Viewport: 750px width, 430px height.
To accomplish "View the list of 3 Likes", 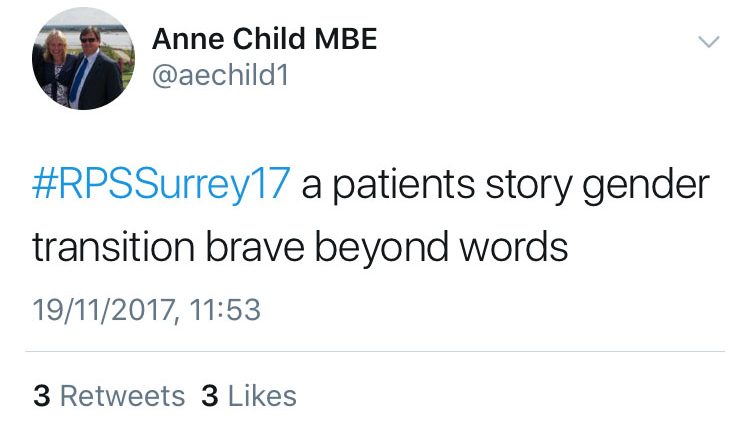I will (249, 396).
